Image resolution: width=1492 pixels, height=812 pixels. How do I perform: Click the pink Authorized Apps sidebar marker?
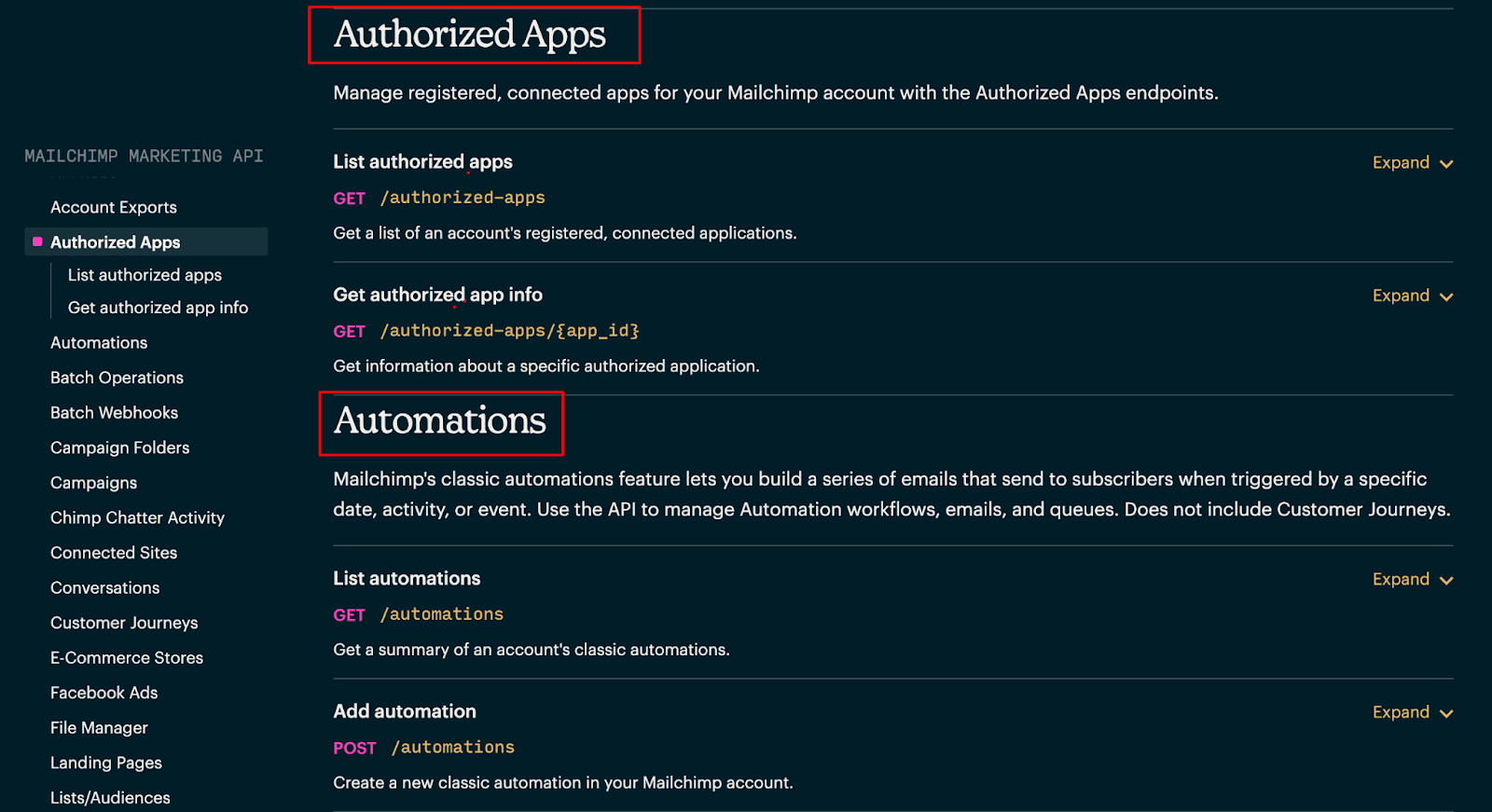coord(37,242)
